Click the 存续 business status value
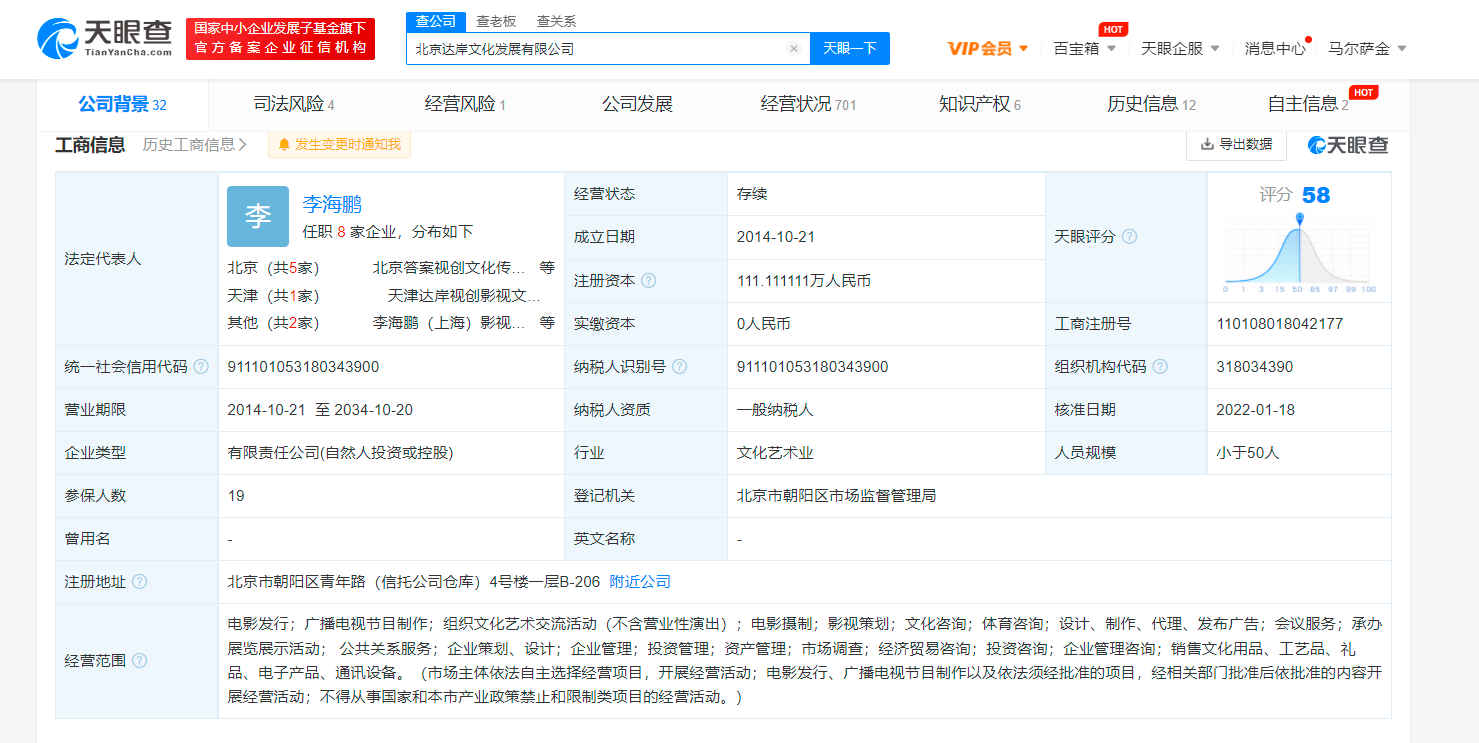This screenshot has height=743, width=1479. (752, 194)
